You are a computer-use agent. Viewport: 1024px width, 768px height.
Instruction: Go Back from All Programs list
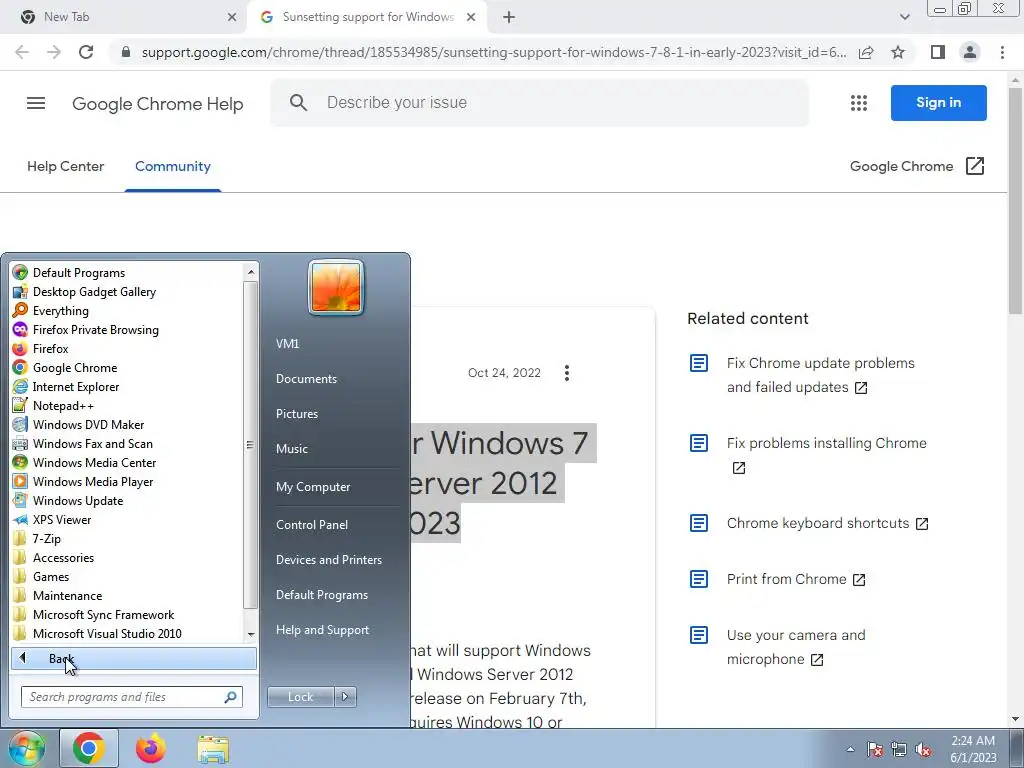coord(134,659)
